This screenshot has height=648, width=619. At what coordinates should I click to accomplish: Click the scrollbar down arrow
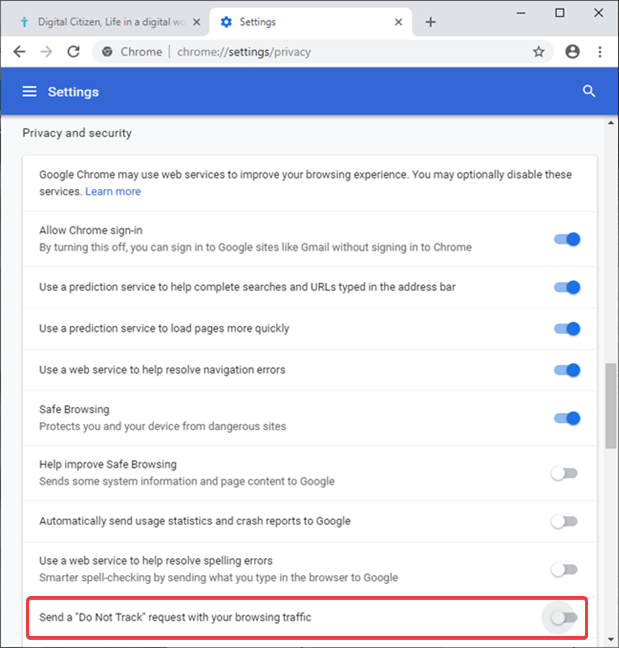[x=611, y=640]
